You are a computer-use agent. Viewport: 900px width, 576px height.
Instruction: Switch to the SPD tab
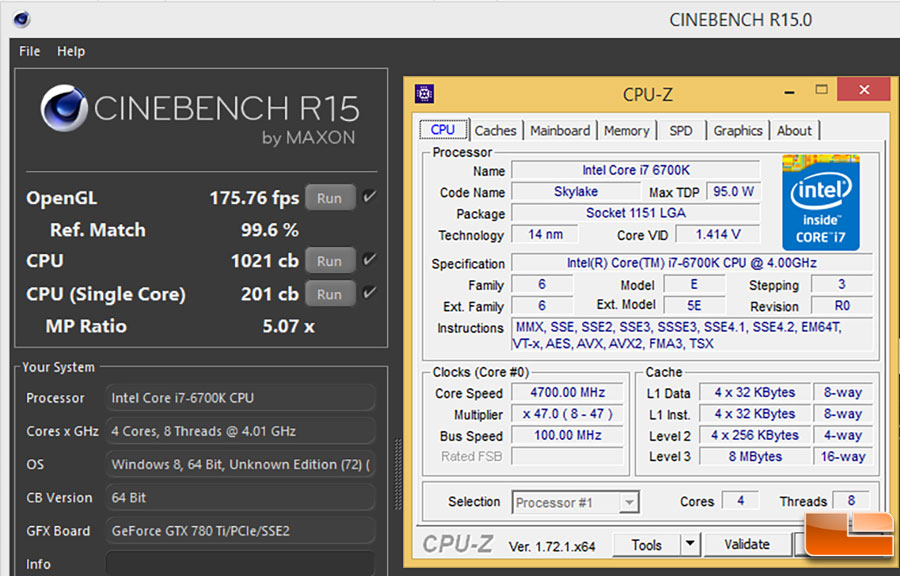pyautogui.click(x=681, y=131)
